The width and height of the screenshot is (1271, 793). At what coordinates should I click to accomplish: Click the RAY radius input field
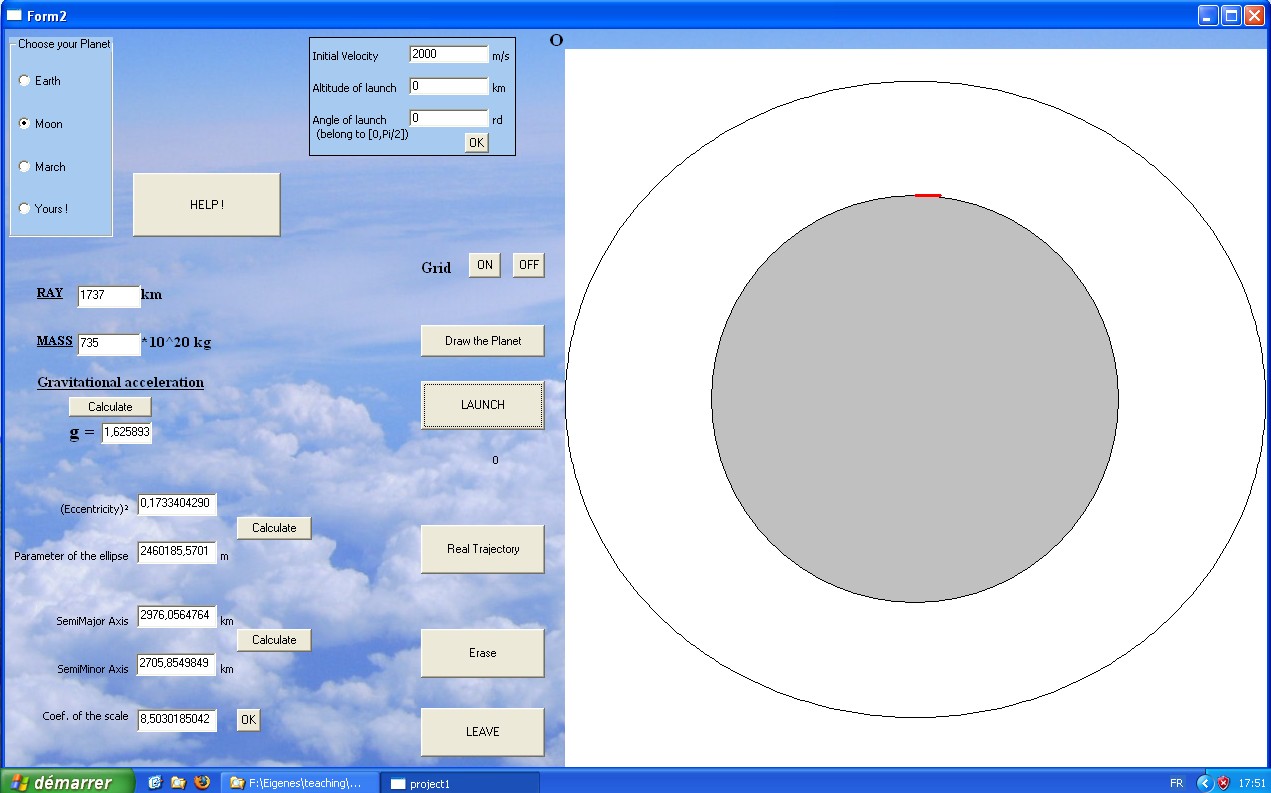(x=109, y=296)
